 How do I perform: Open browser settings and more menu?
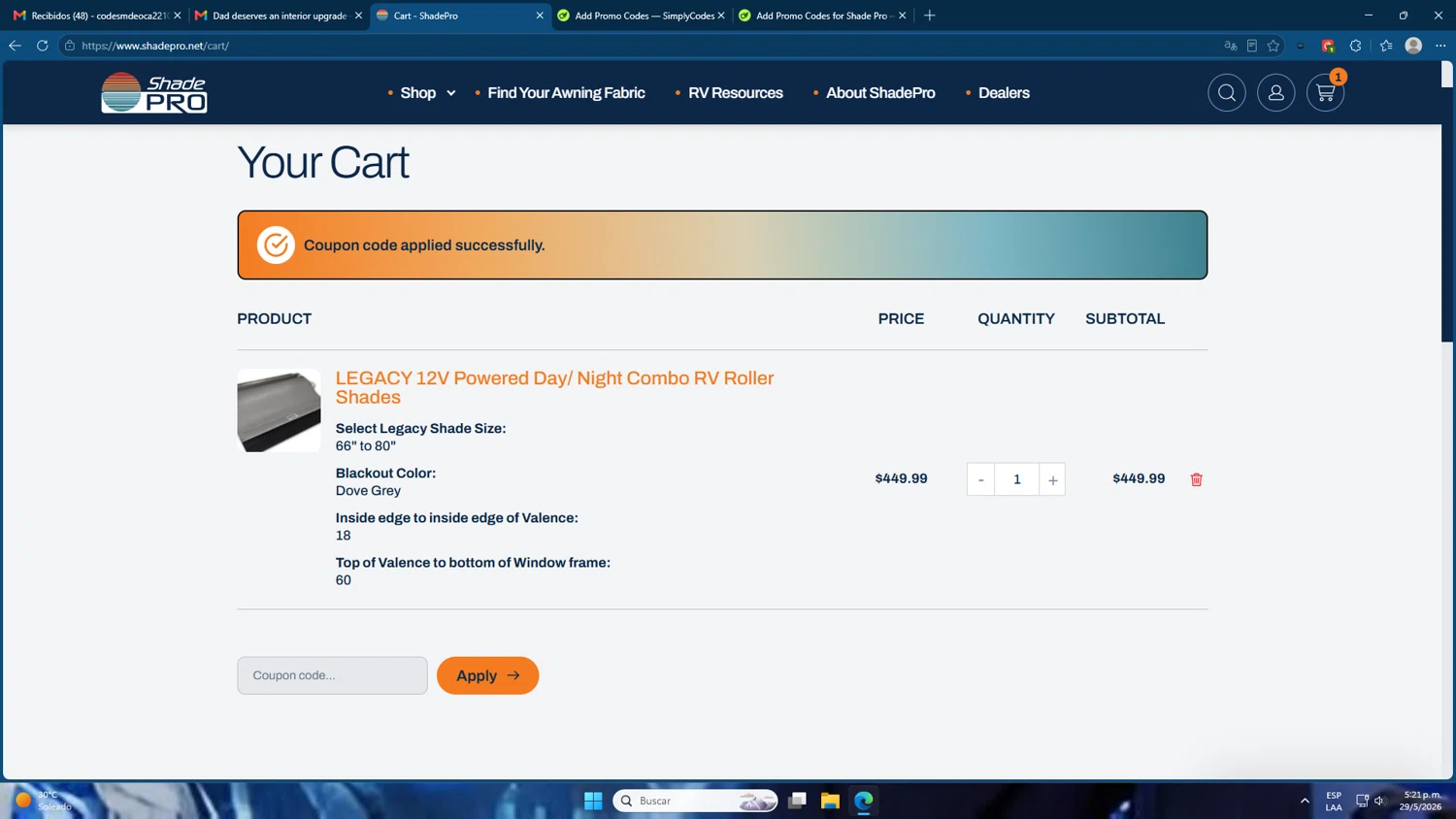click(x=1440, y=46)
